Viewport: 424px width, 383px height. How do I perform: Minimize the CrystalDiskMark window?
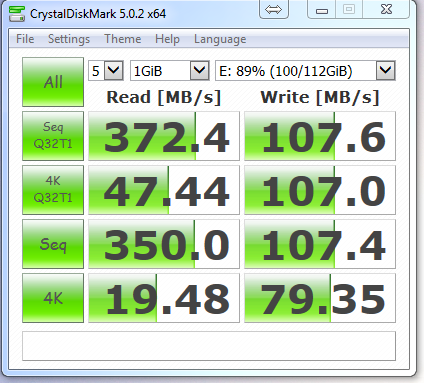pyautogui.click(x=322, y=9)
